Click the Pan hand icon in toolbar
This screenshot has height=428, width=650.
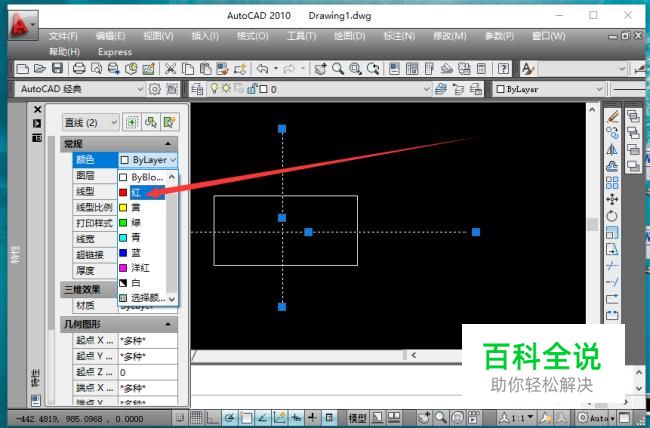pyautogui.click(x=320, y=68)
